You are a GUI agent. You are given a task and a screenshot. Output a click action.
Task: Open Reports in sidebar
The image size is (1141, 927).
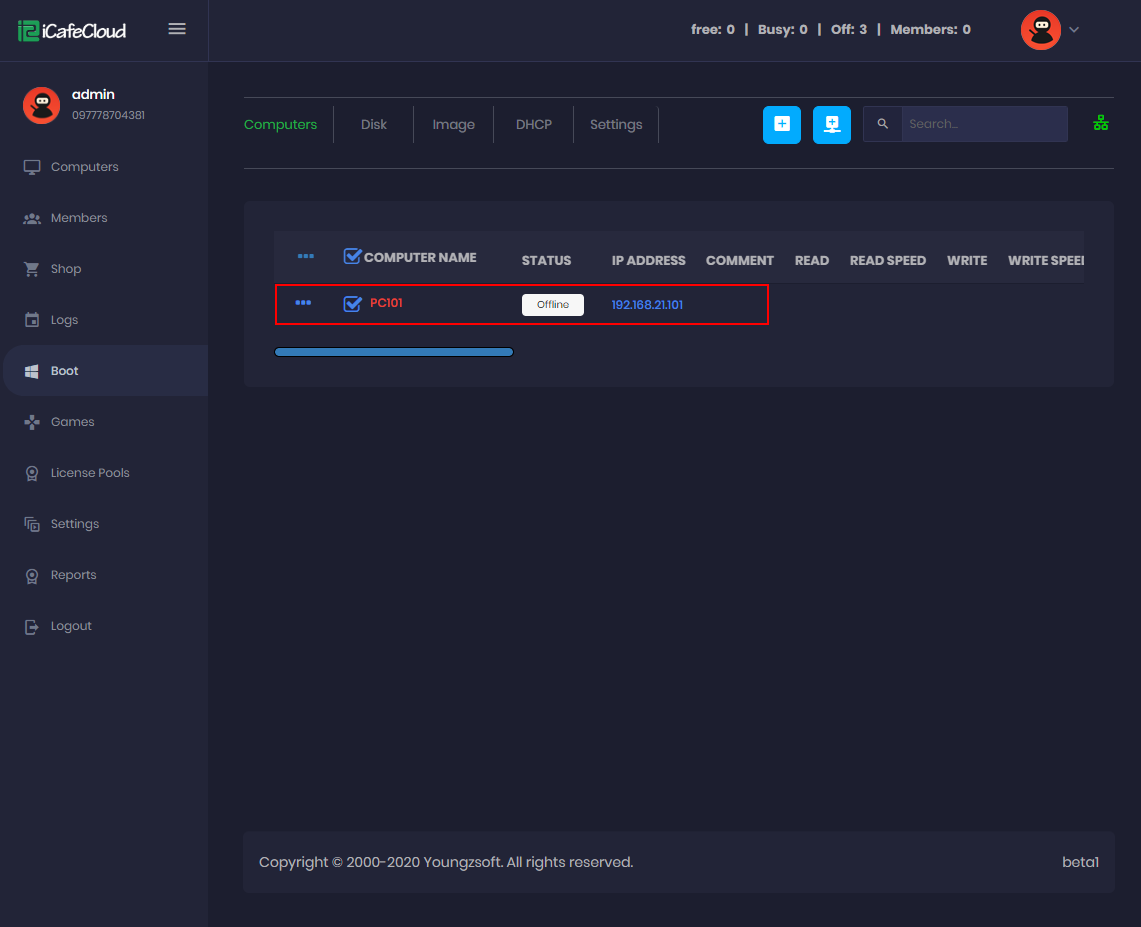pos(73,575)
